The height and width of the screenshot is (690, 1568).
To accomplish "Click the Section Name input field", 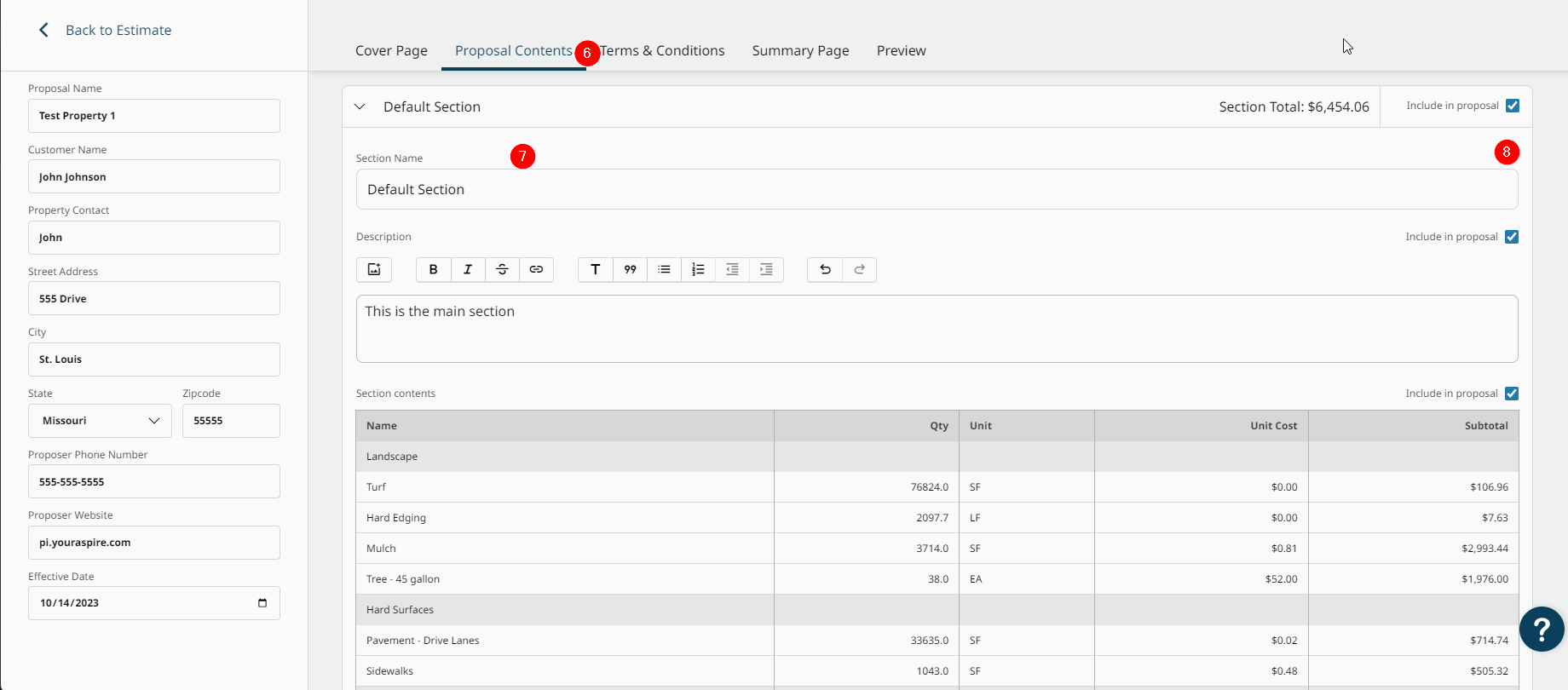I will point(937,189).
